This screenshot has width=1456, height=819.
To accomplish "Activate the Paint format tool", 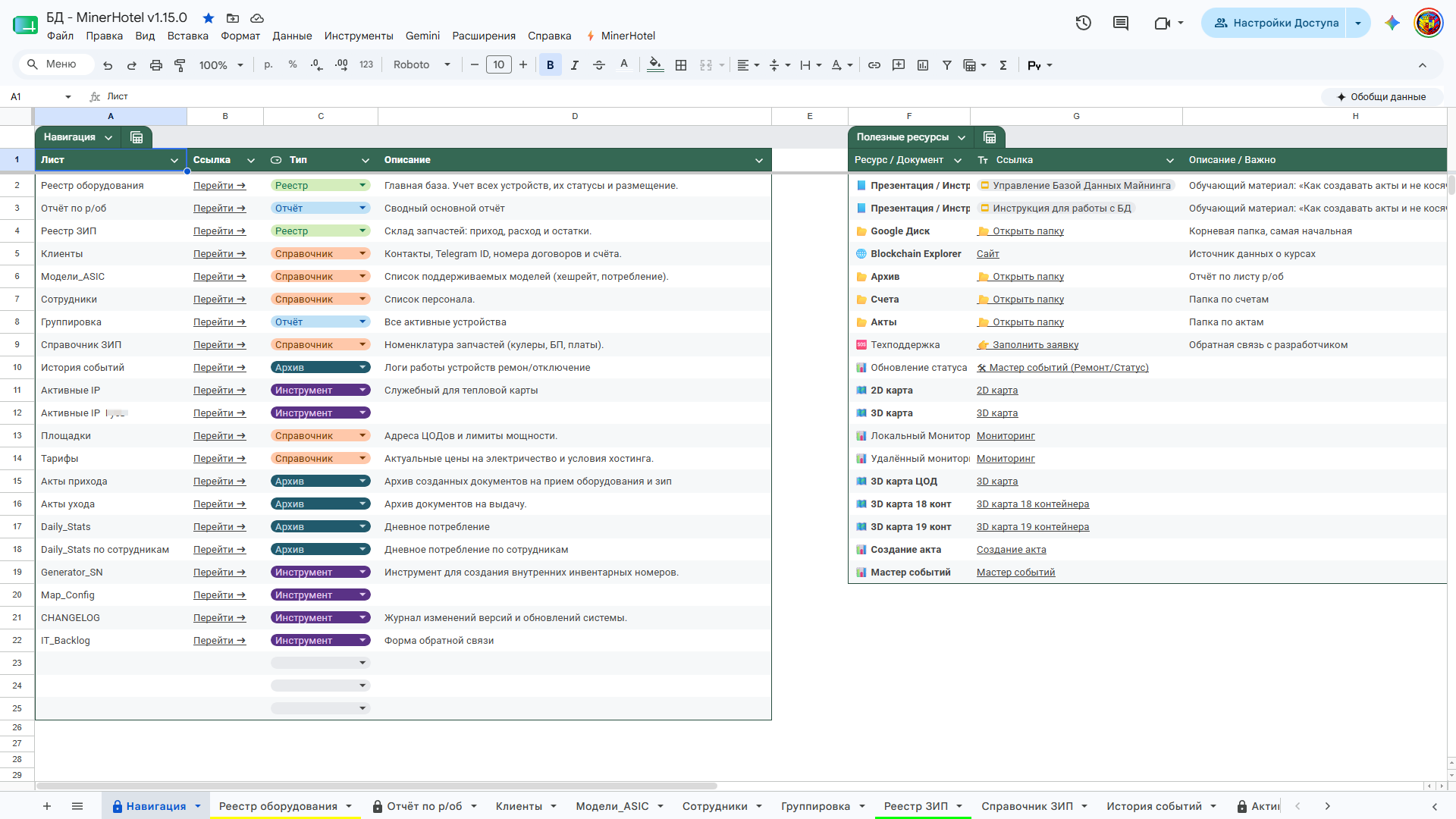I will click(x=180, y=65).
